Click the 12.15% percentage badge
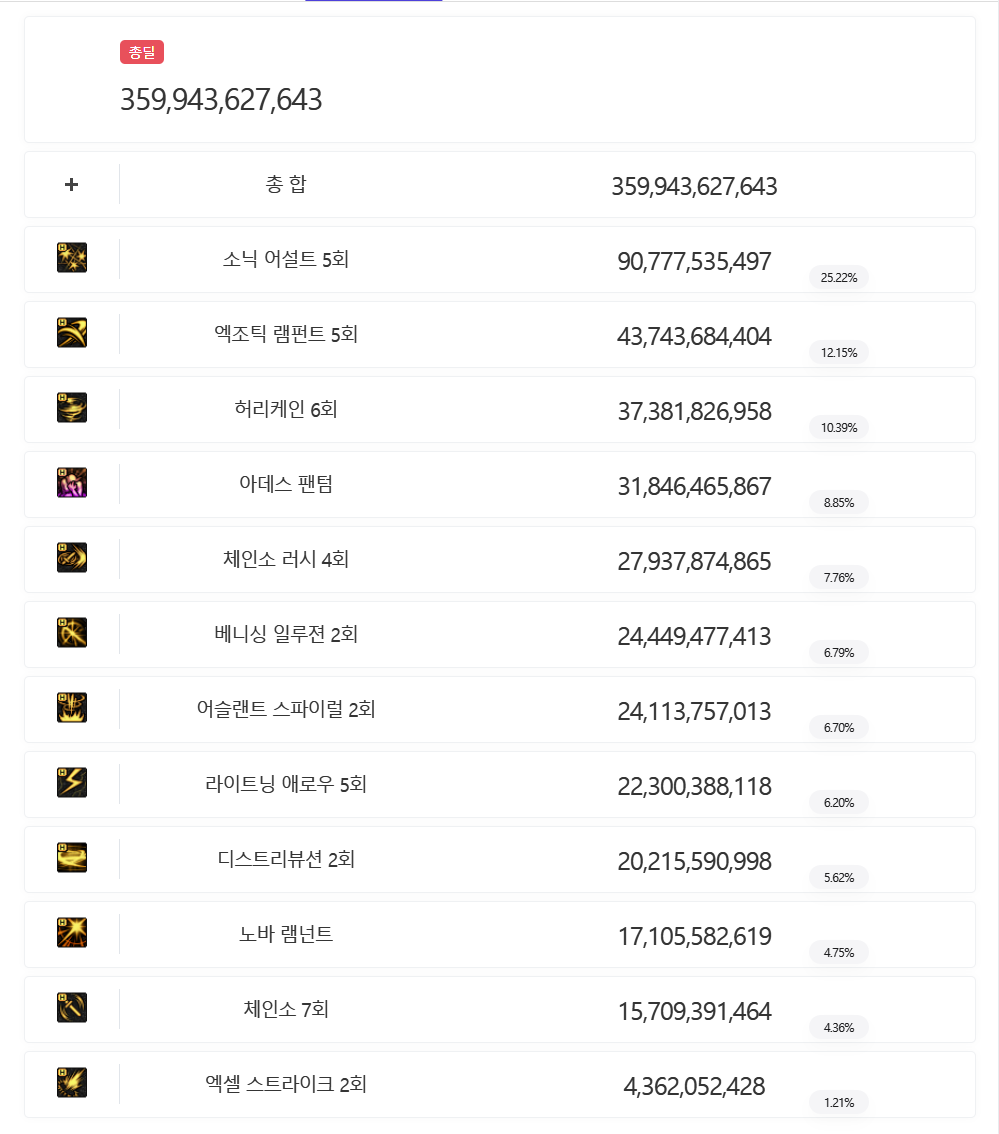 (838, 352)
